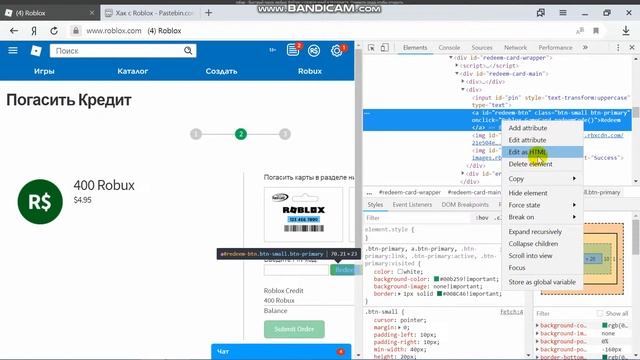Click the Yandex home icon

[x=34, y=31]
